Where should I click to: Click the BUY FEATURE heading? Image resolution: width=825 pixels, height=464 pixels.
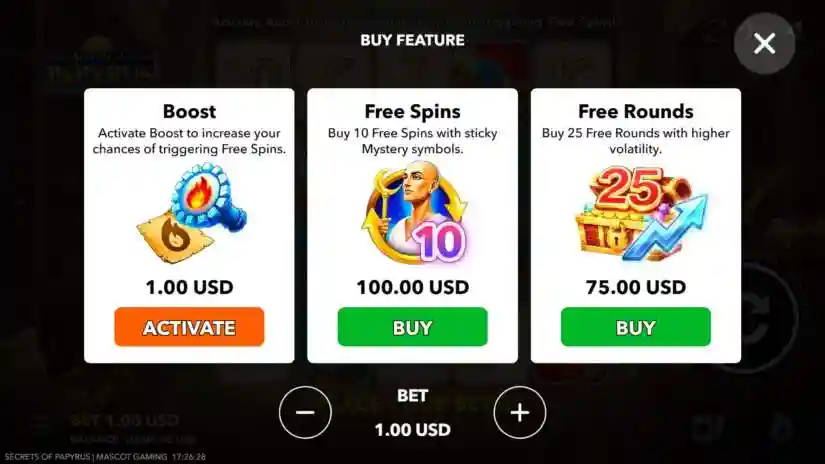[x=412, y=40]
